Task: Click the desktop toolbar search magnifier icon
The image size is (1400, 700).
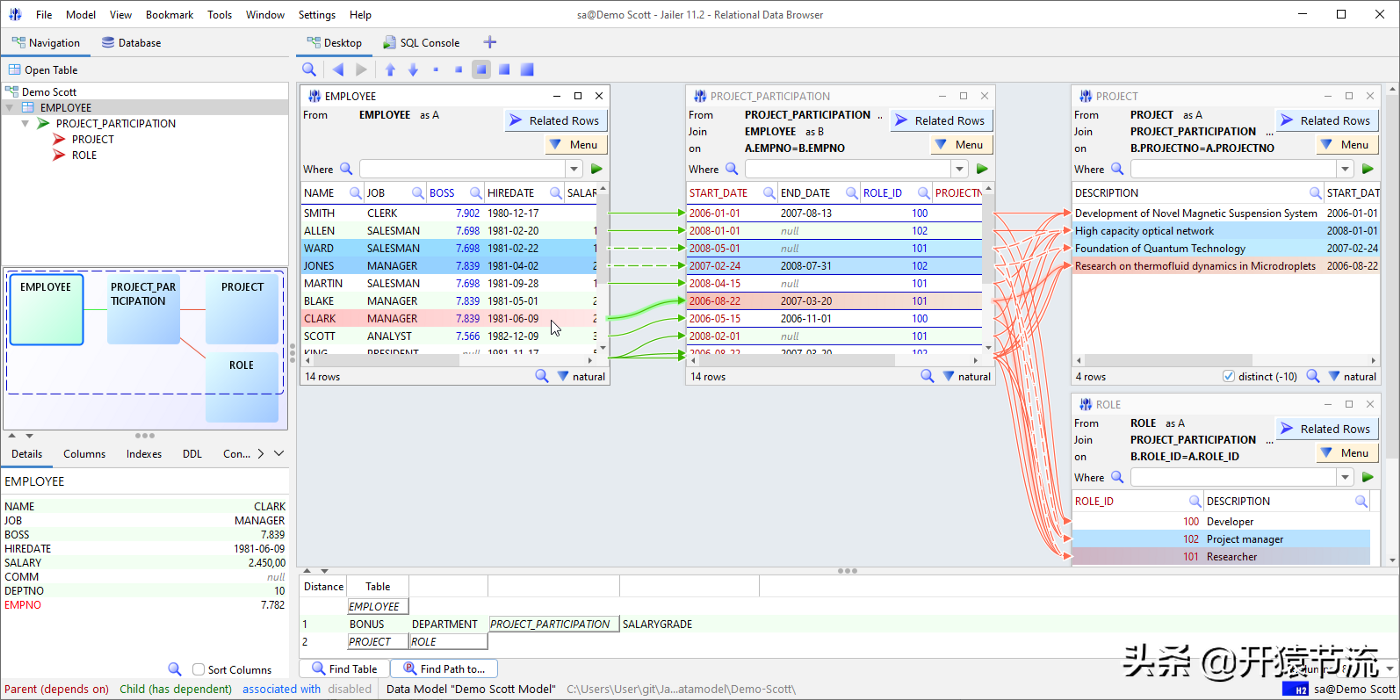Action: pos(310,69)
